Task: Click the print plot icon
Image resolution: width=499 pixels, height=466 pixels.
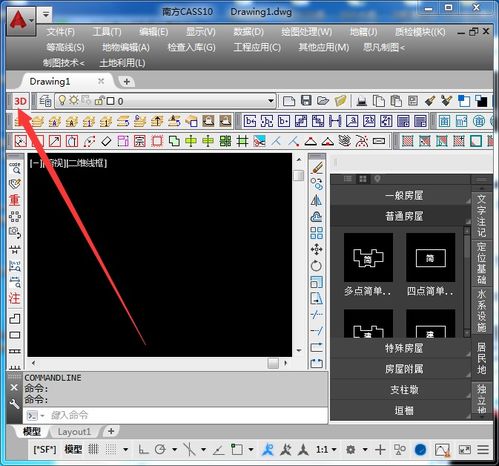Action: click(362, 101)
